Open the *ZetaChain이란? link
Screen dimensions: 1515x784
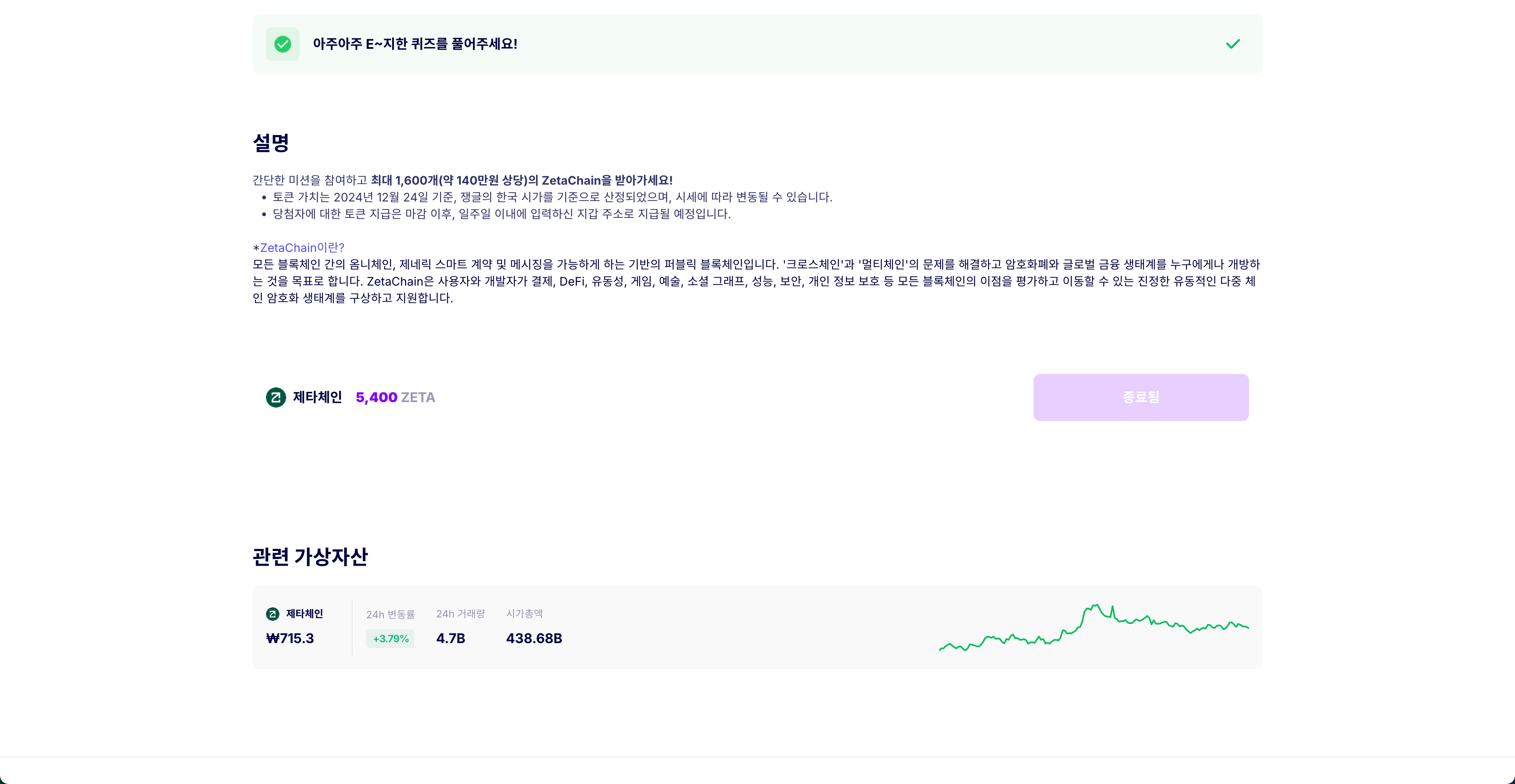point(299,247)
